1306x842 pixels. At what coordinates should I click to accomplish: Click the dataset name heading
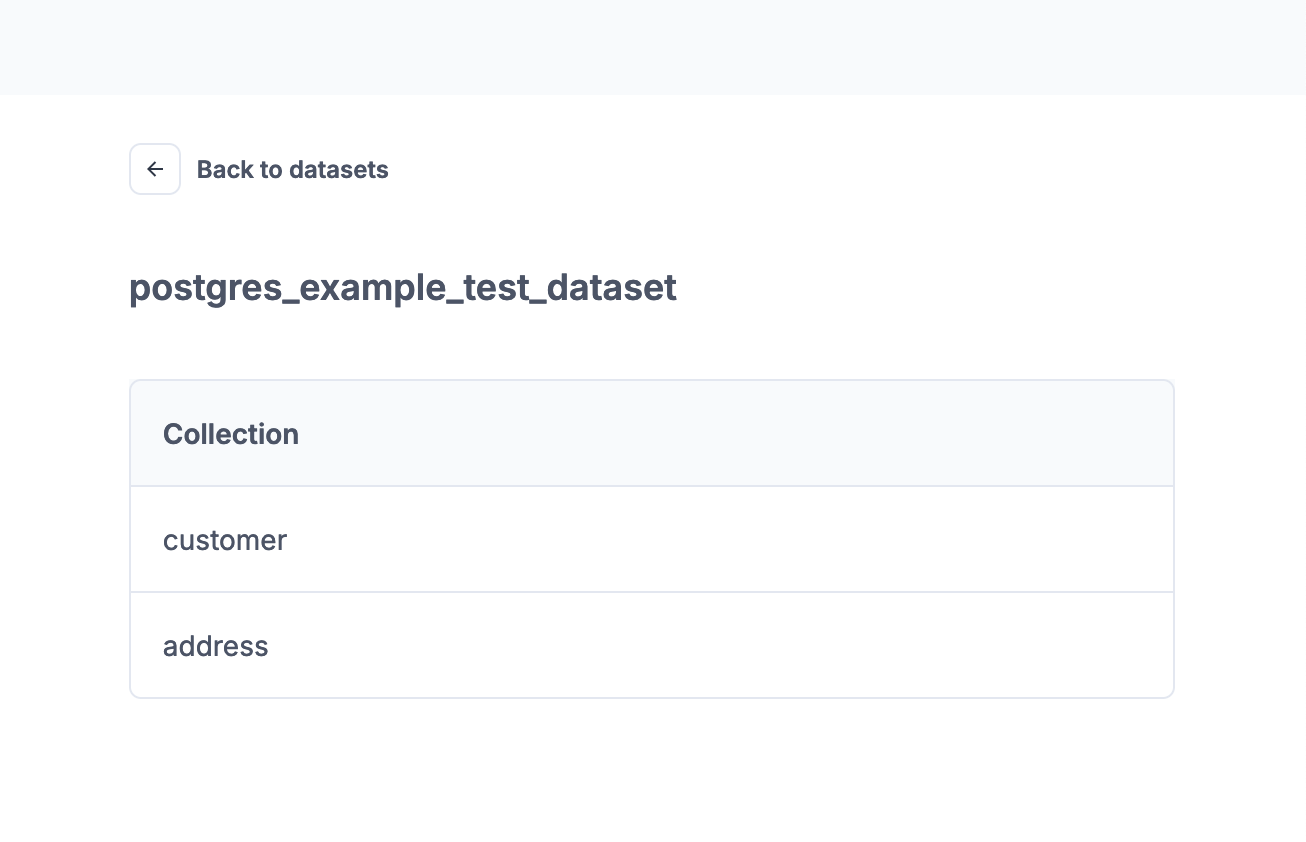tap(403, 288)
